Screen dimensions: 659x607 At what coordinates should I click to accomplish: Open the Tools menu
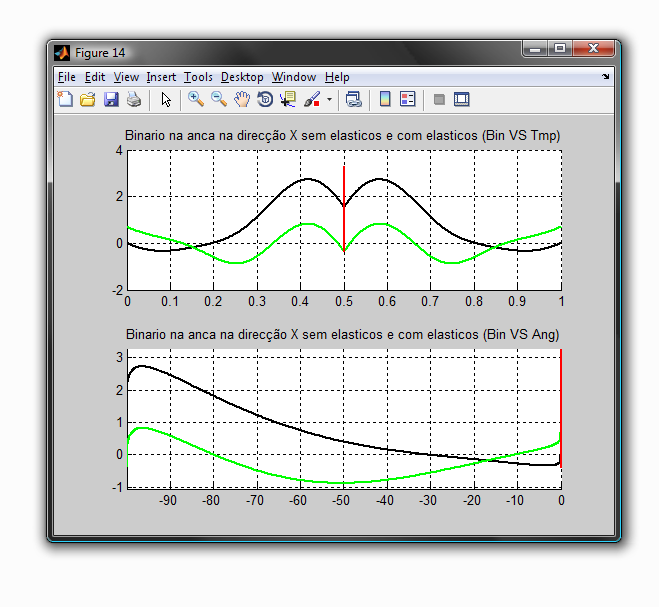click(x=198, y=77)
